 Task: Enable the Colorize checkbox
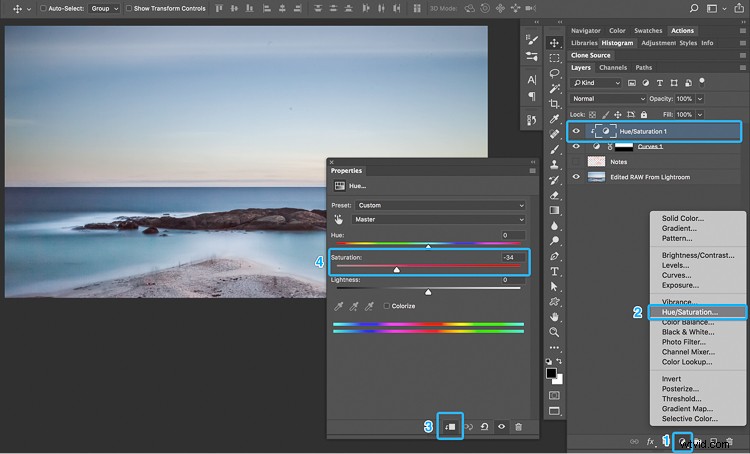(x=386, y=306)
